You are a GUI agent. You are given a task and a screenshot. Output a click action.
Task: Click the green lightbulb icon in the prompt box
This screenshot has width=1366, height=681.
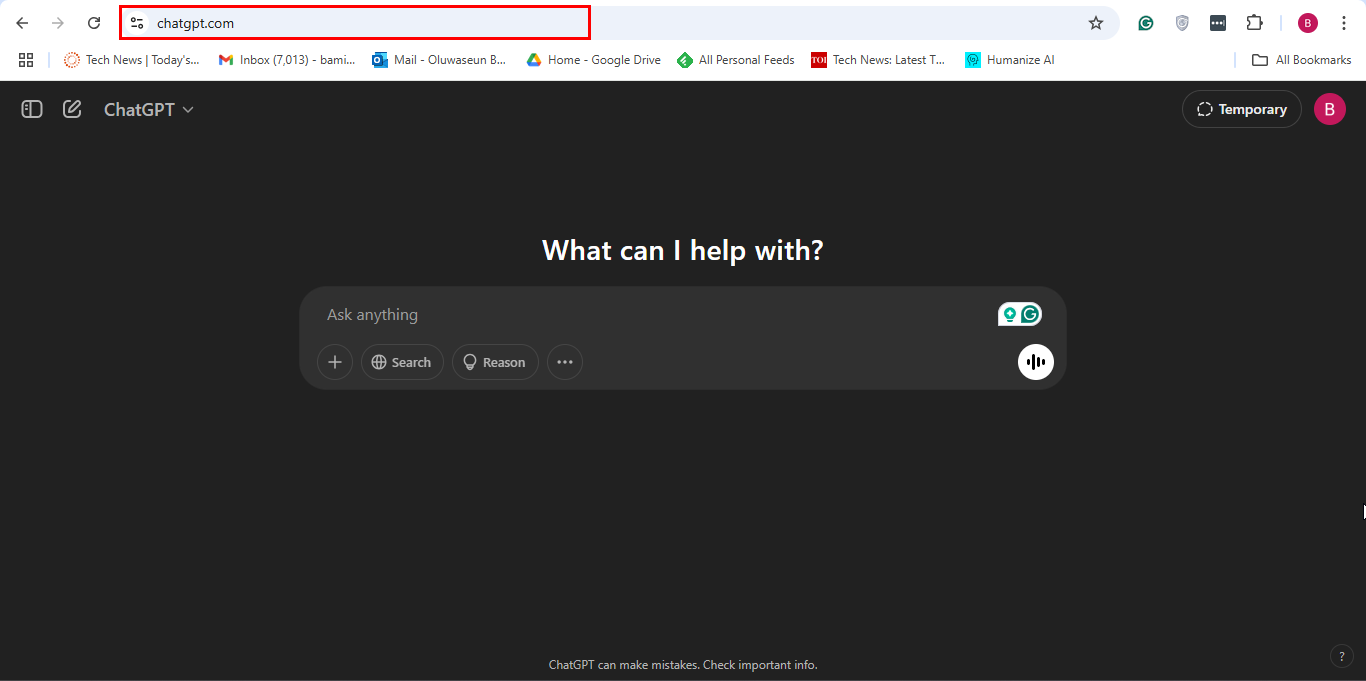click(x=1010, y=315)
